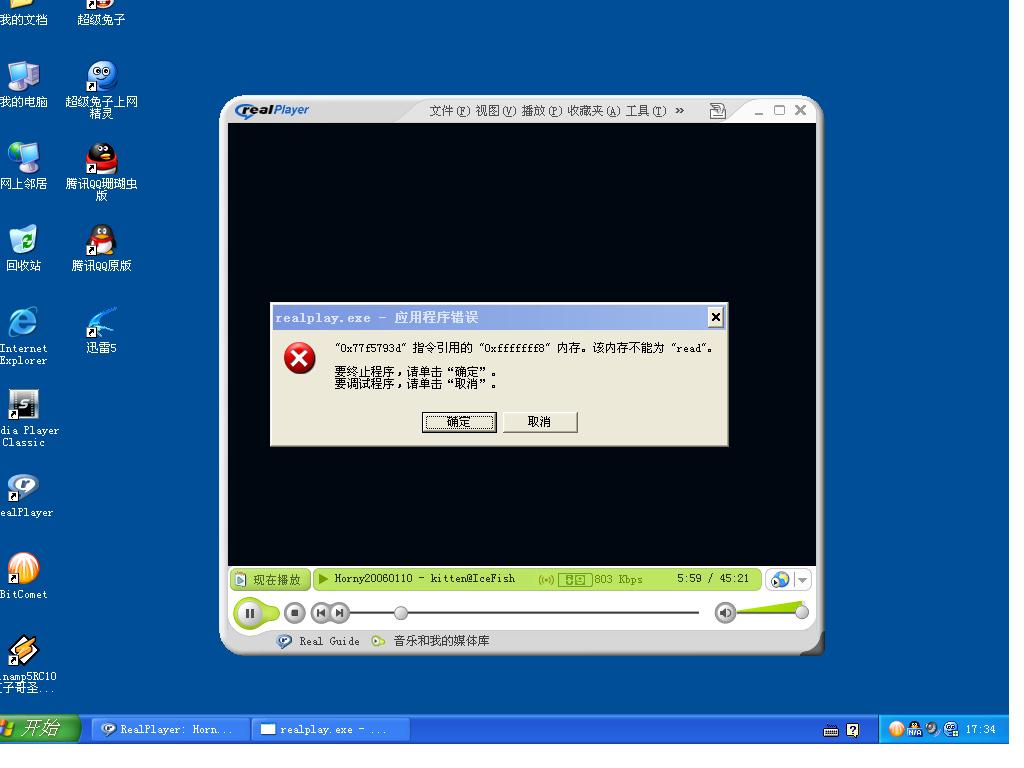
Task: Select 腾讯QQ原版 desktop icon
Action: (x=101, y=248)
